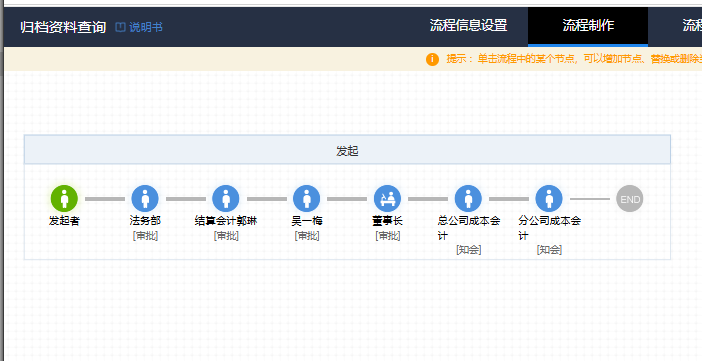The image size is (702, 361).
Task: Click the 归档资料查询 title text
Action: (63, 27)
